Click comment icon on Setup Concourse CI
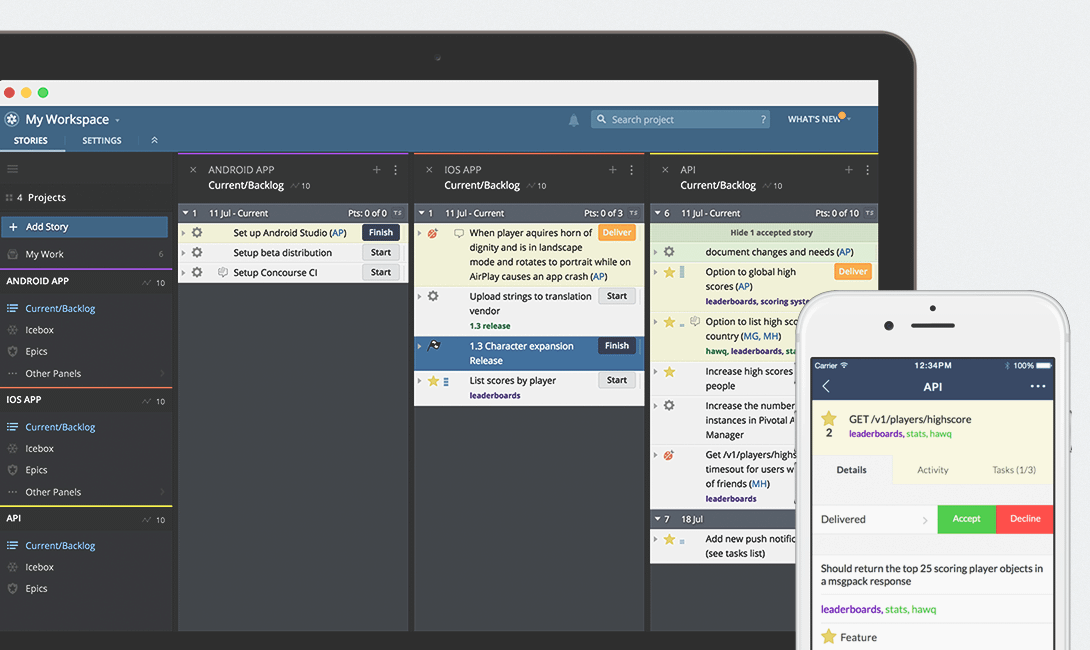The width and height of the screenshot is (1090, 650). pyautogui.click(x=222, y=273)
